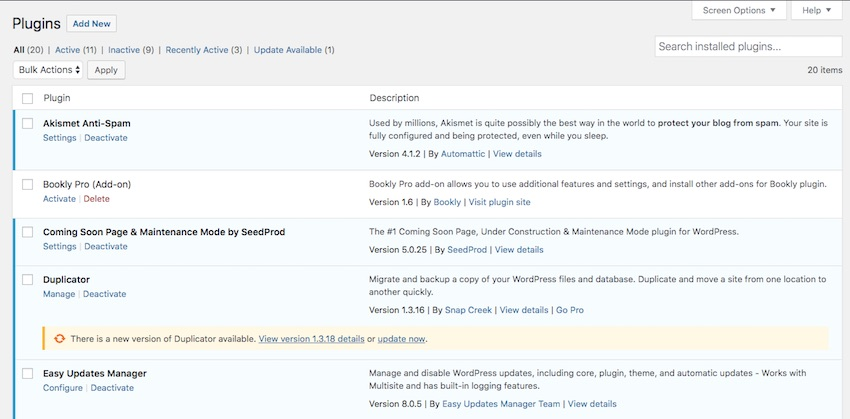Click the Duplicator Go Pro link
The width and height of the screenshot is (850, 419).
[570, 310]
